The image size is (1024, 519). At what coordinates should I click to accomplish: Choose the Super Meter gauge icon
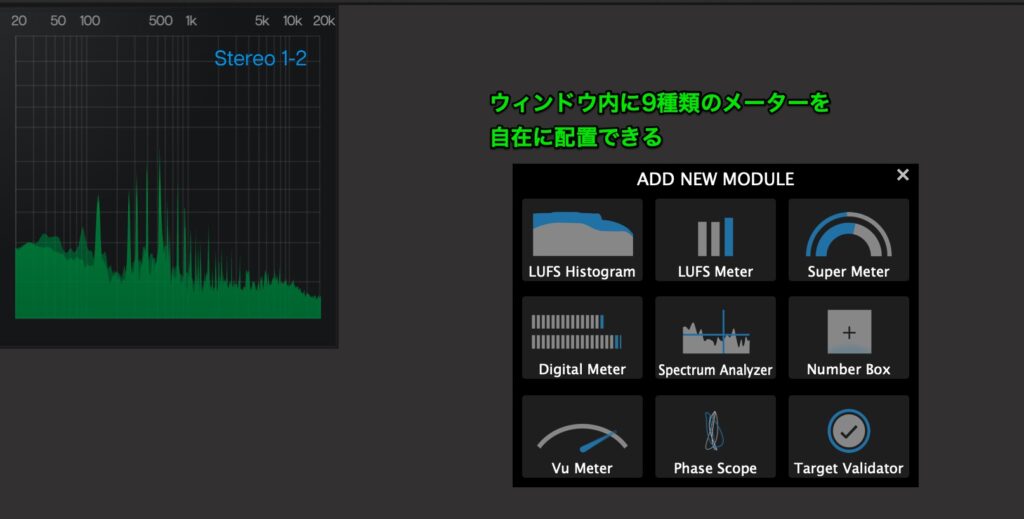848,240
